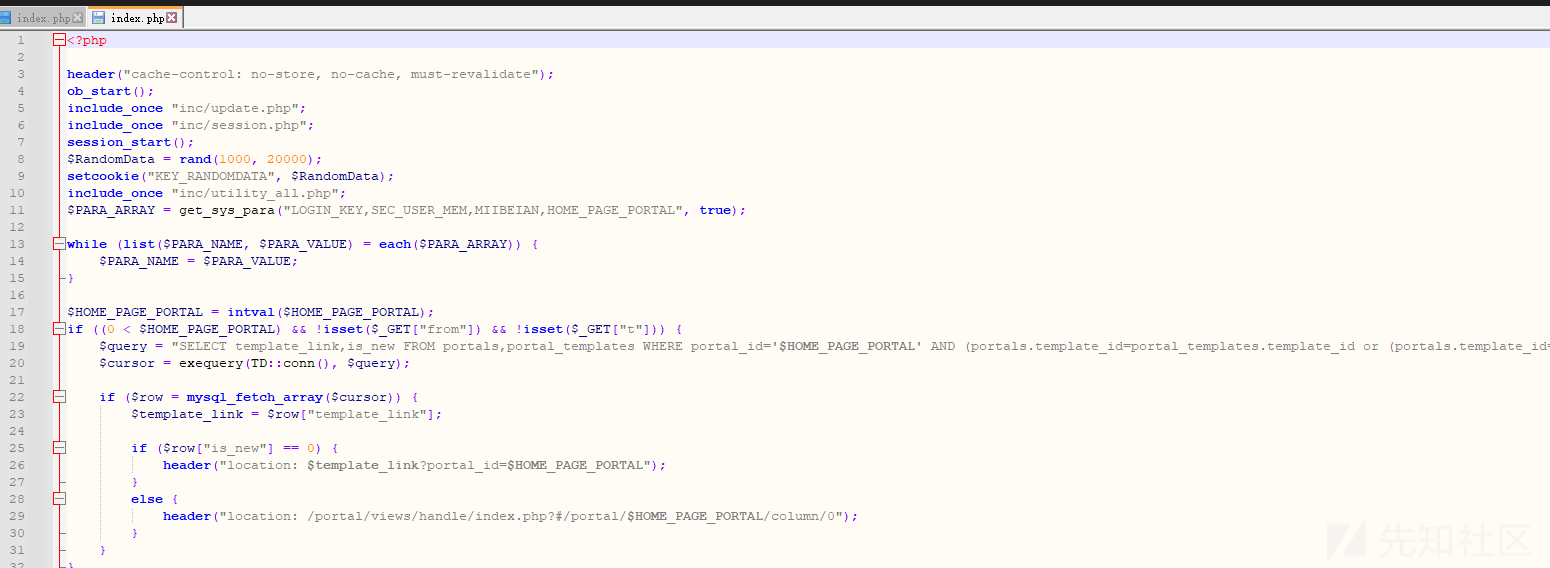Image resolution: width=1550 pixels, height=568 pixels.
Task: Click the $query = "SELECT template_link line
Action: pos(824,346)
